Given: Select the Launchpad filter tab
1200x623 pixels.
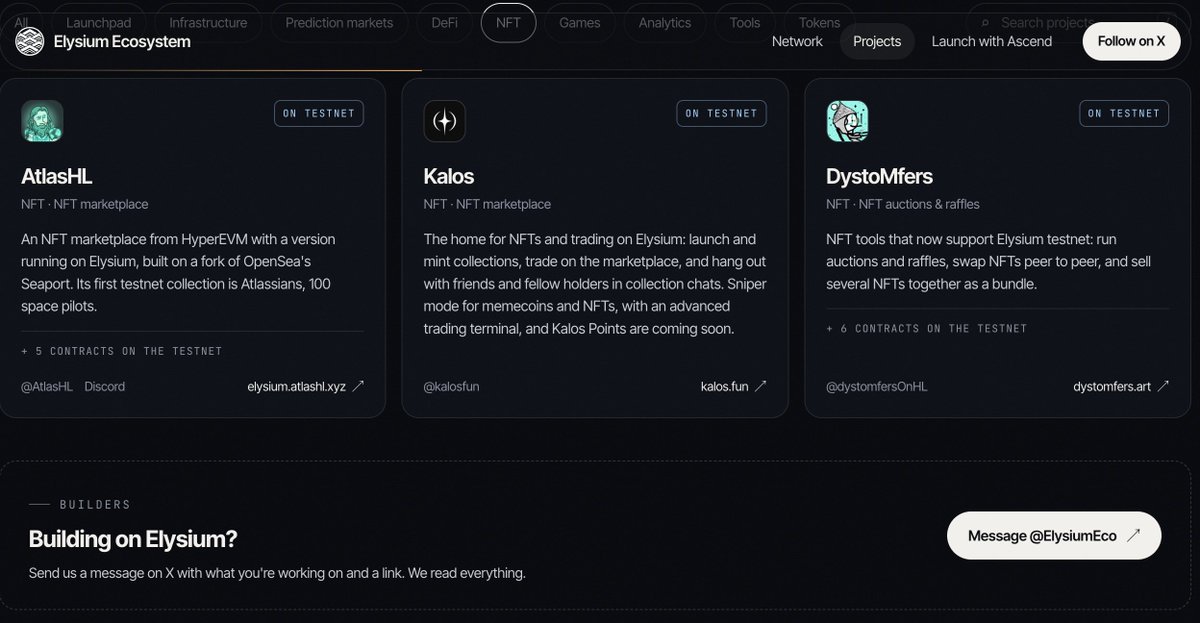Looking at the screenshot, I should [98, 22].
